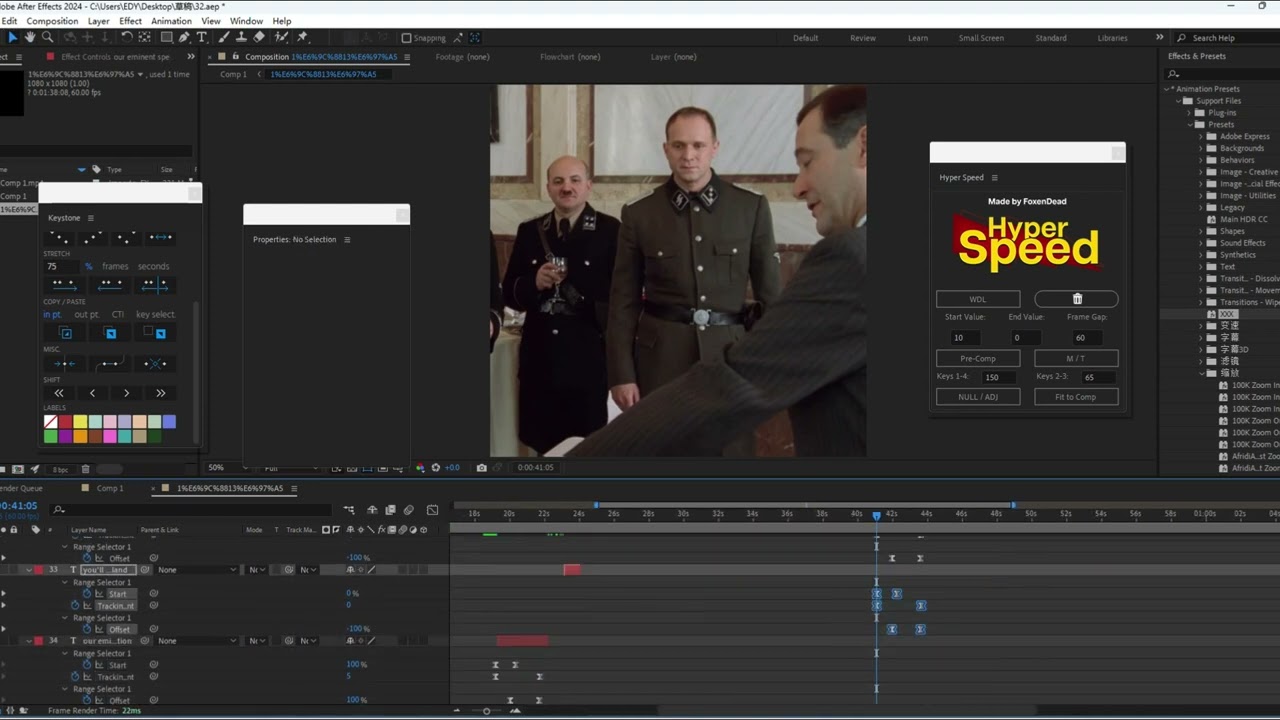This screenshot has height=720, width=1280.
Task: Select Keystone 'seconds' stretch unit
Action: (153, 266)
